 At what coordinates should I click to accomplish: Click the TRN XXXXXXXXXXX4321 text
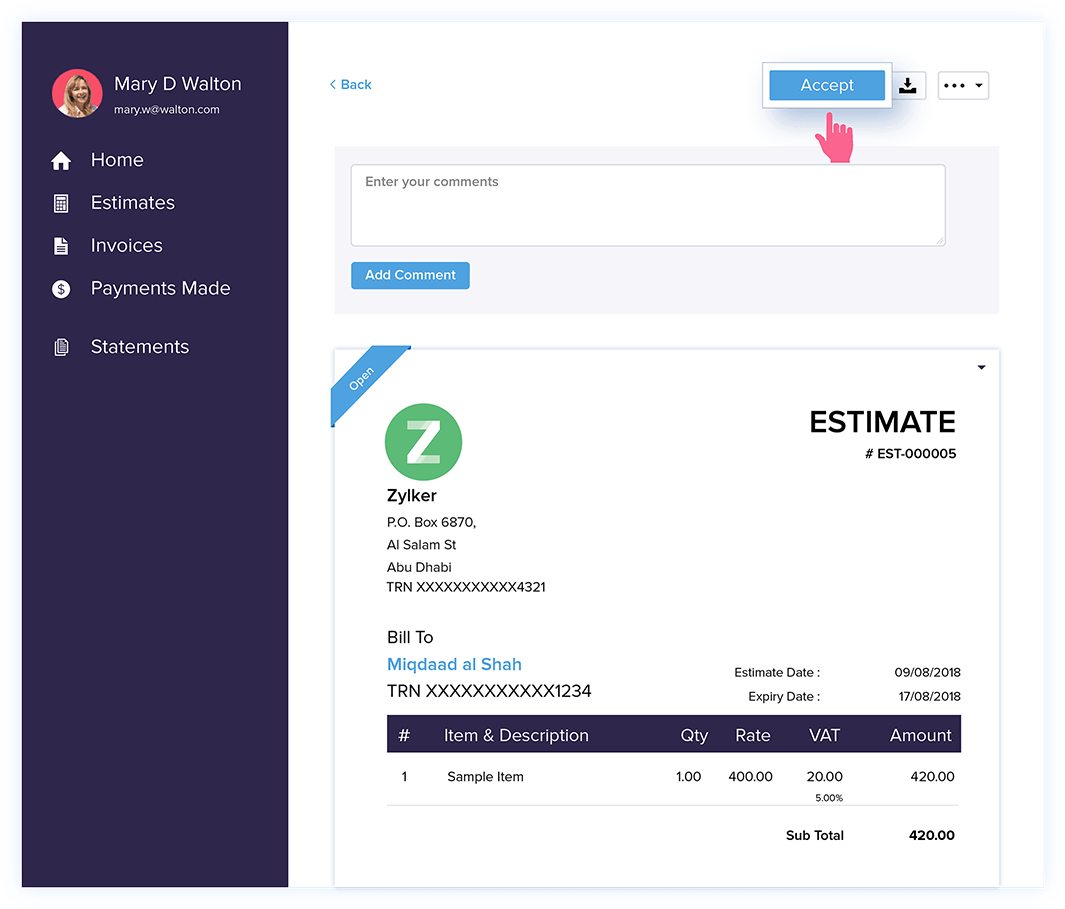coord(466,587)
